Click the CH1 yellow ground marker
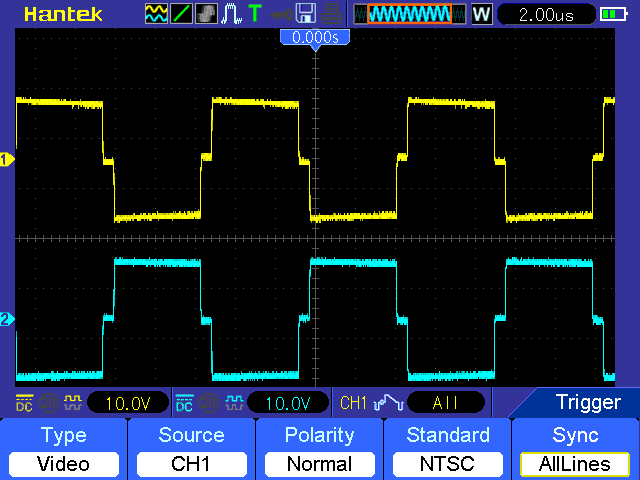 (x=6, y=160)
